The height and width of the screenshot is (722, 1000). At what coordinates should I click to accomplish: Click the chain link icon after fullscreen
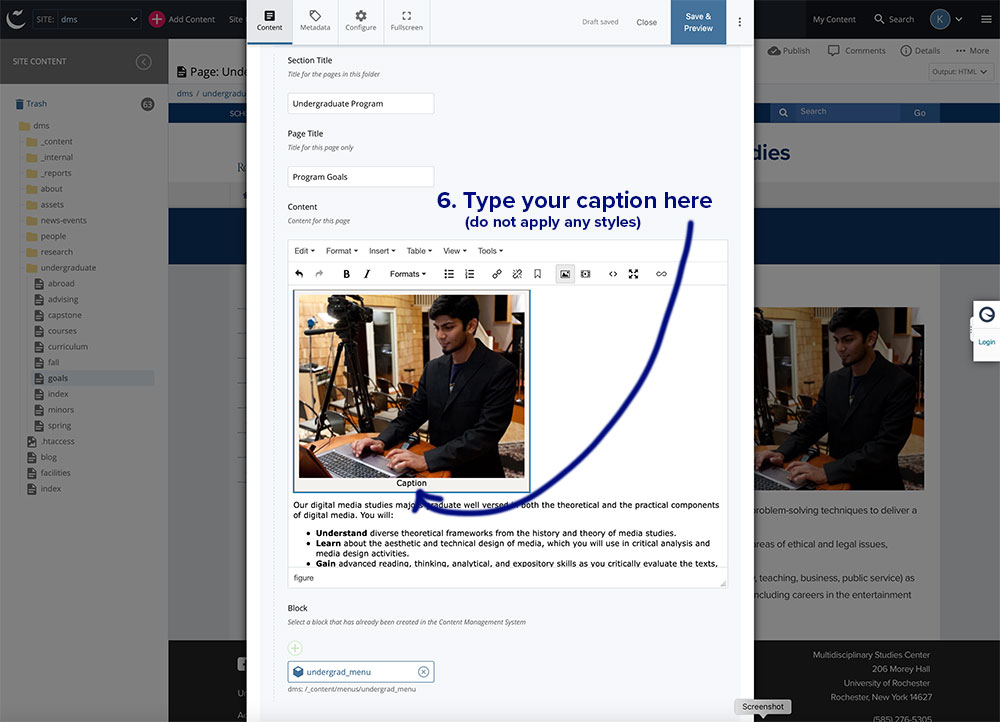coord(661,274)
